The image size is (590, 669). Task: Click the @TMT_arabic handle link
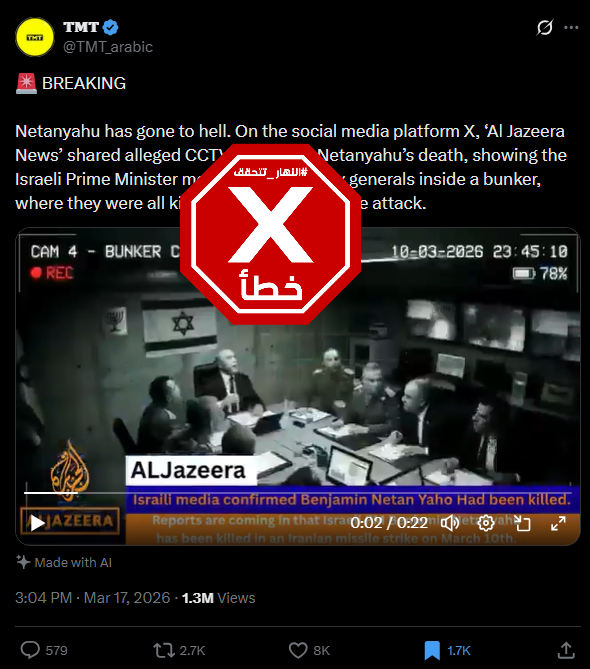108,47
